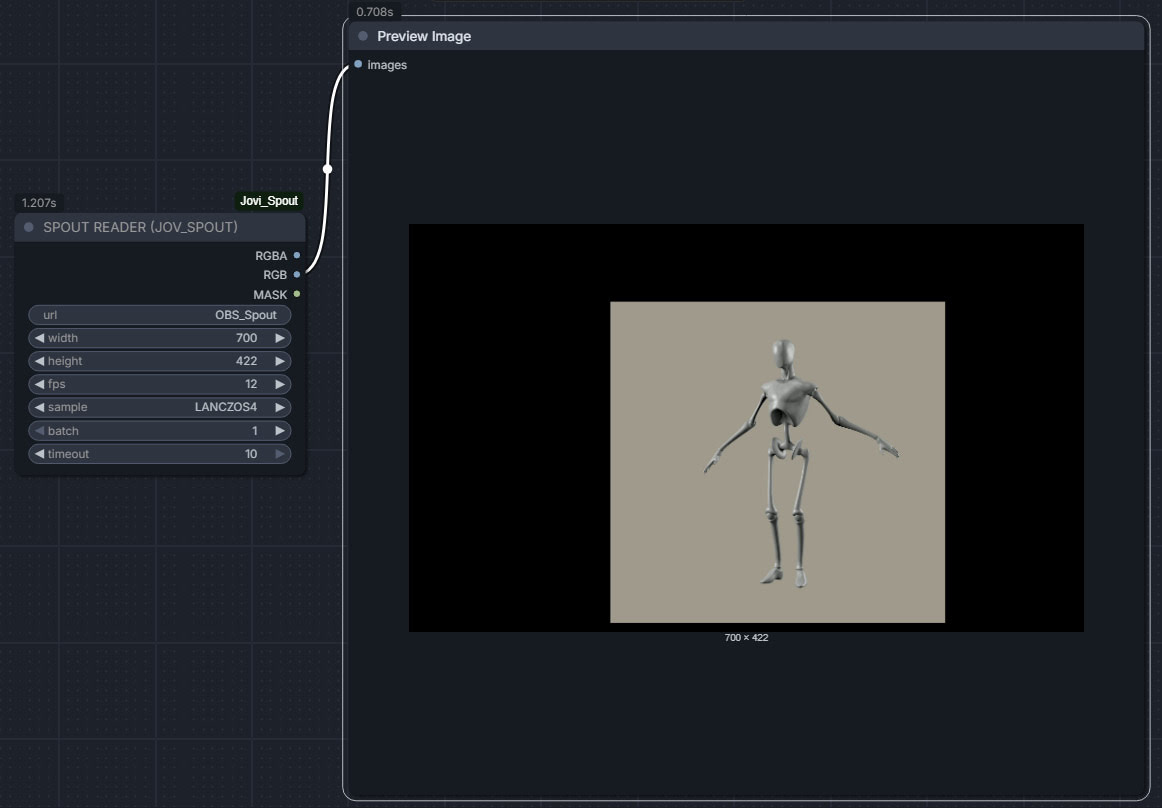Click the MASK output socket
The image size is (1162, 808).
pyautogui.click(x=297, y=294)
